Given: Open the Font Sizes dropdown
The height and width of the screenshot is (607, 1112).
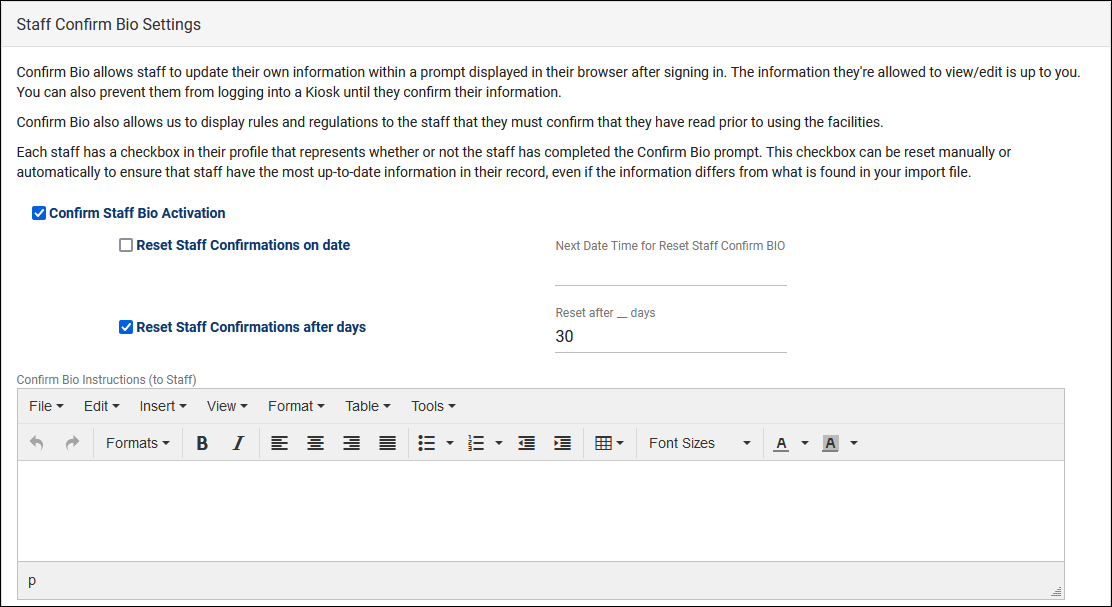Looking at the screenshot, I should pyautogui.click(x=699, y=443).
